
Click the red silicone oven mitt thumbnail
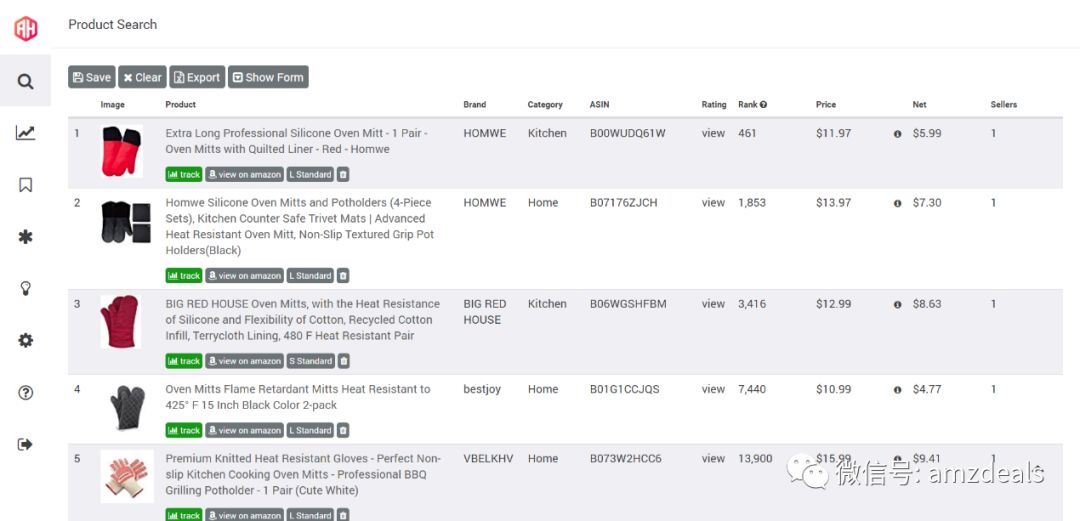121,151
